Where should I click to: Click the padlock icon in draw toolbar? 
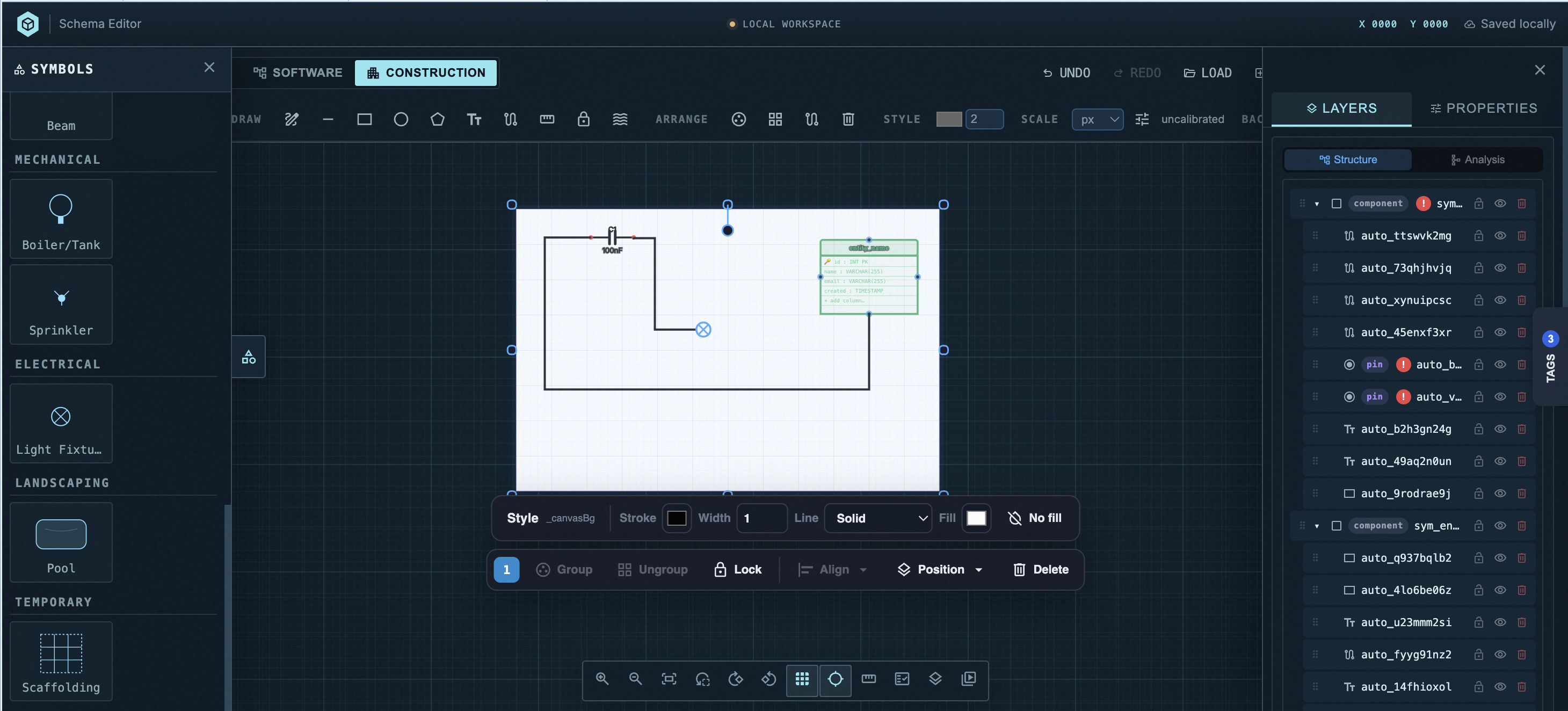pos(584,119)
